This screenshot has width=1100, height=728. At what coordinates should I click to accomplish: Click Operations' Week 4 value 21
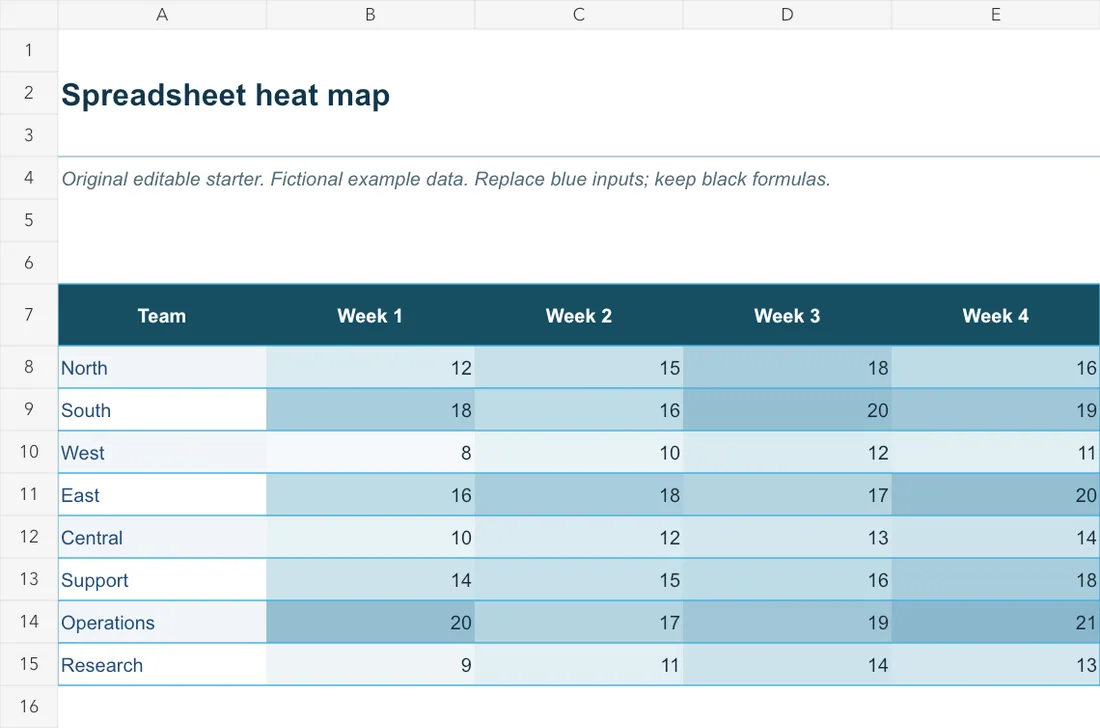(995, 622)
